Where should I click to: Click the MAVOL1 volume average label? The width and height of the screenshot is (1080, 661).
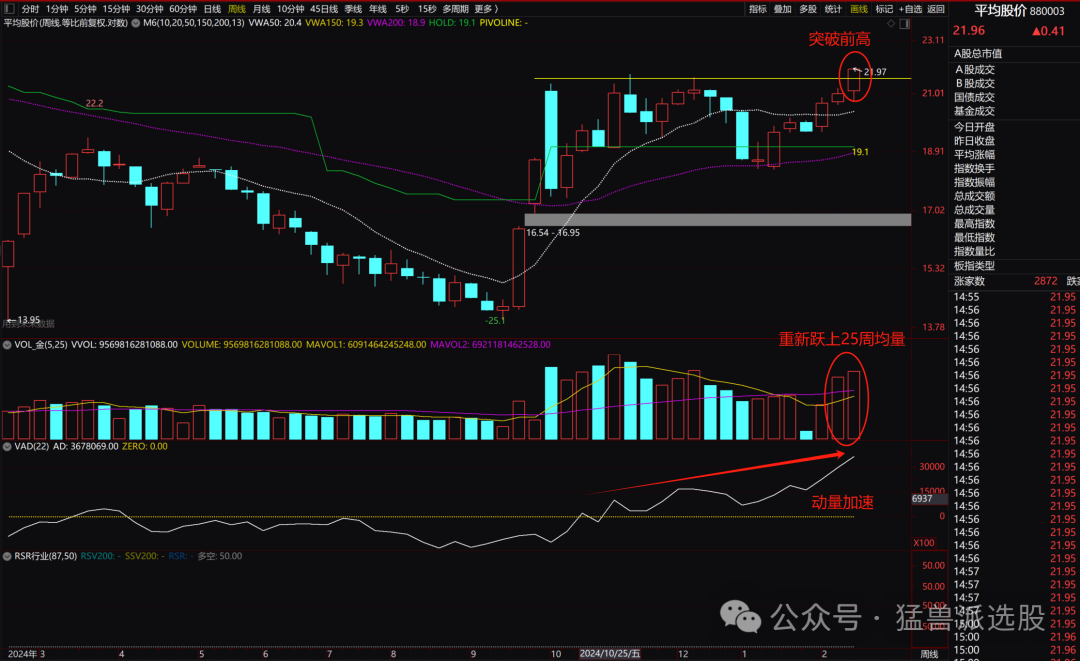click(x=366, y=344)
